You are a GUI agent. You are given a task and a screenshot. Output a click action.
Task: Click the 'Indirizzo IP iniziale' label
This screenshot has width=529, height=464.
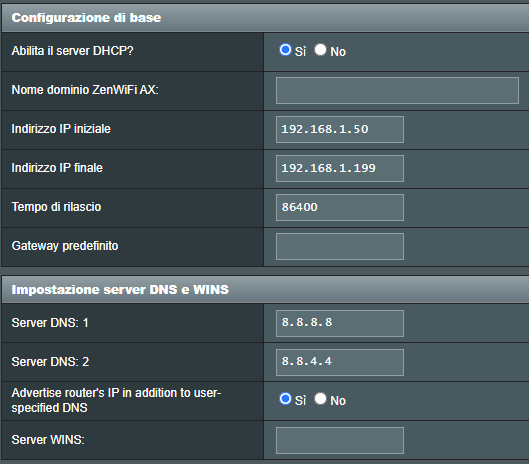coord(61,129)
